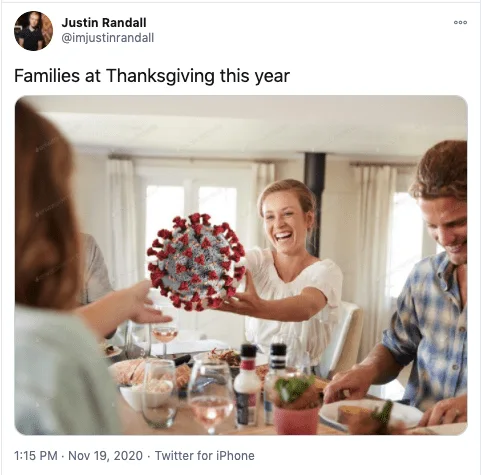Click the black-capped dressing bottle on the table
This screenshot has height=475, width=481.
pos(247,386)
